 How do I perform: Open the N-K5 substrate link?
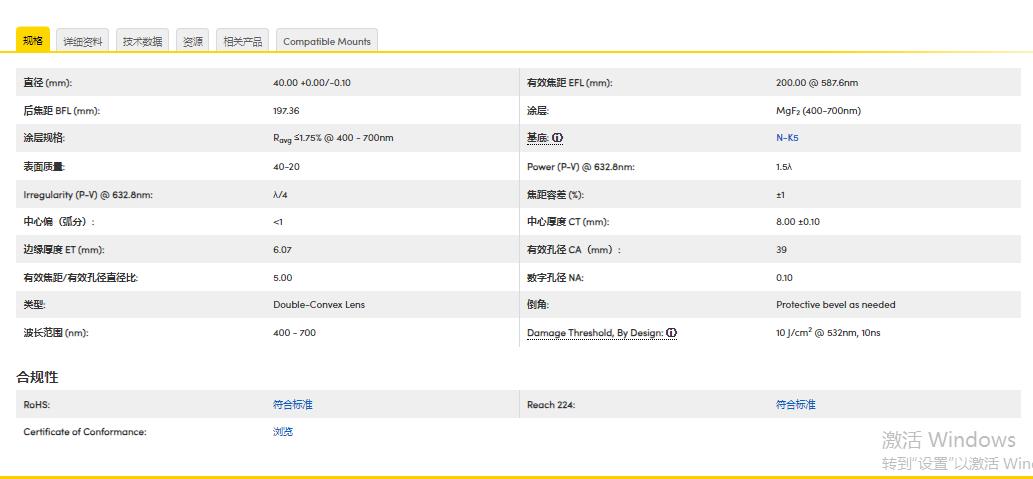(788, 138)
